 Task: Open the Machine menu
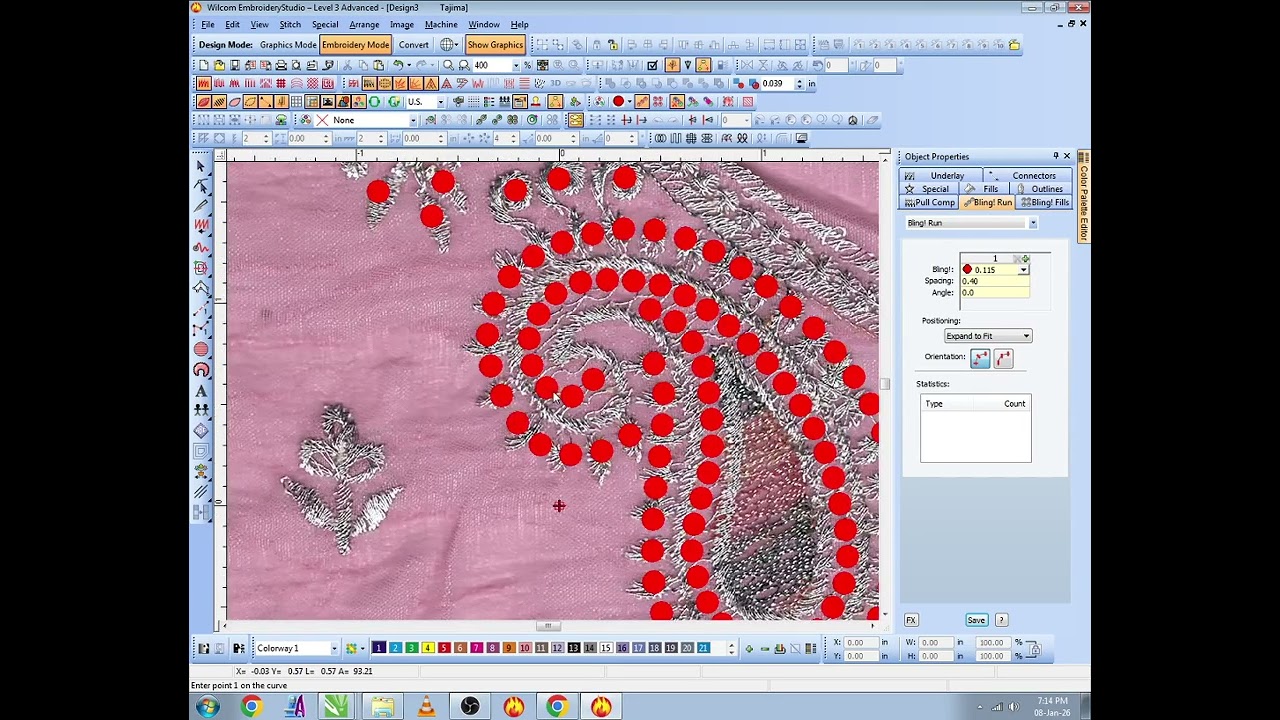coord(441,25)
